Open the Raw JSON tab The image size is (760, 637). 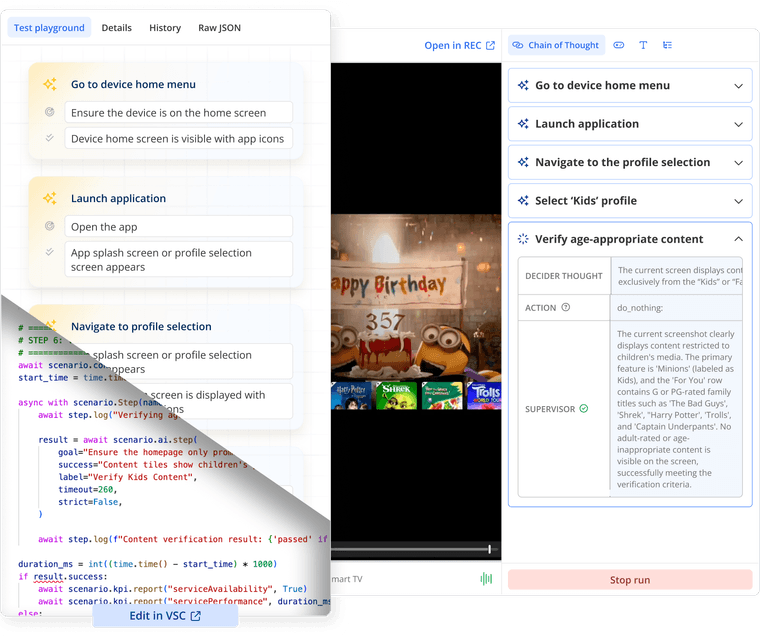pyautogui.click(x=219, y=28)
